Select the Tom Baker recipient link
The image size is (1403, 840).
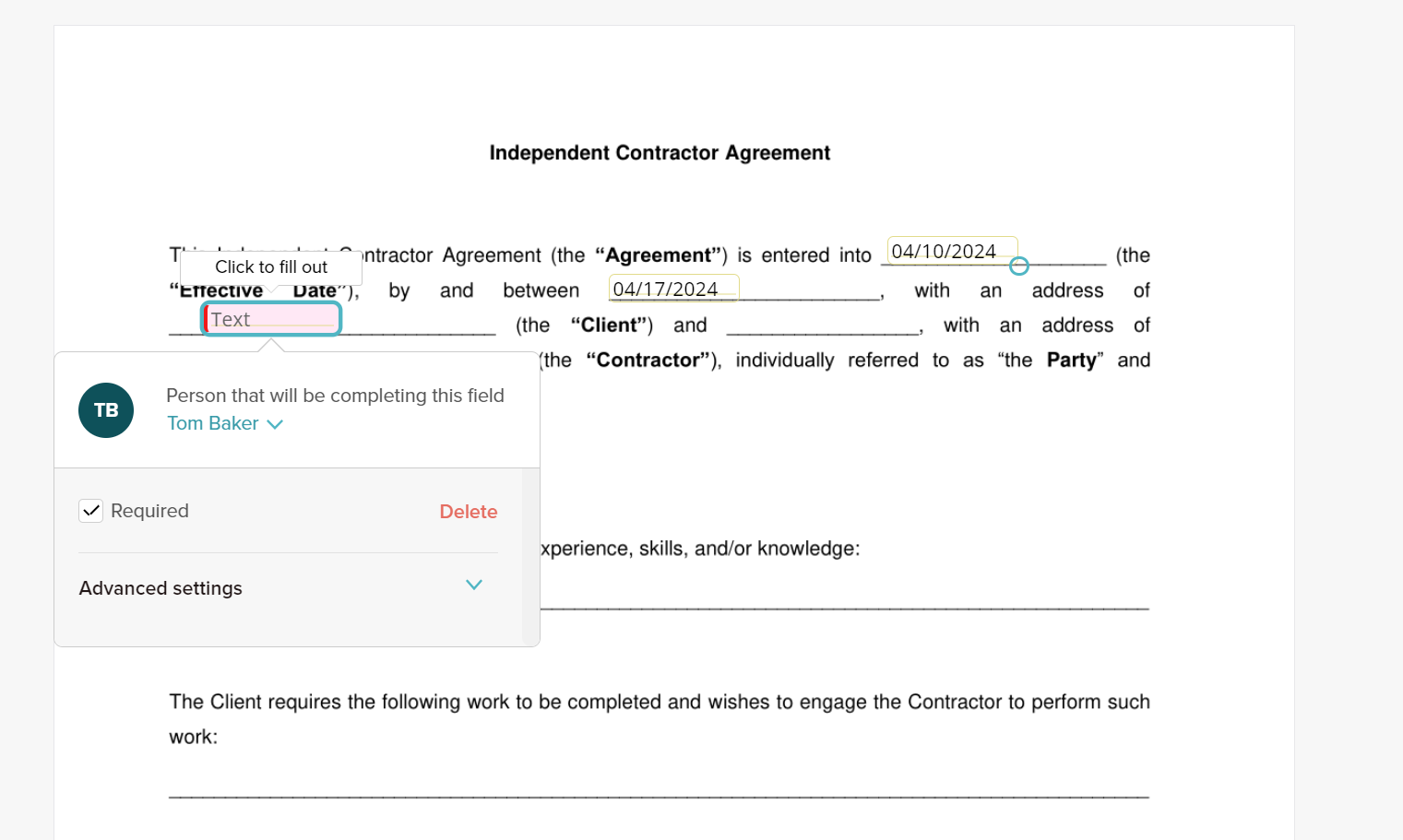click(x=212, y=423)
